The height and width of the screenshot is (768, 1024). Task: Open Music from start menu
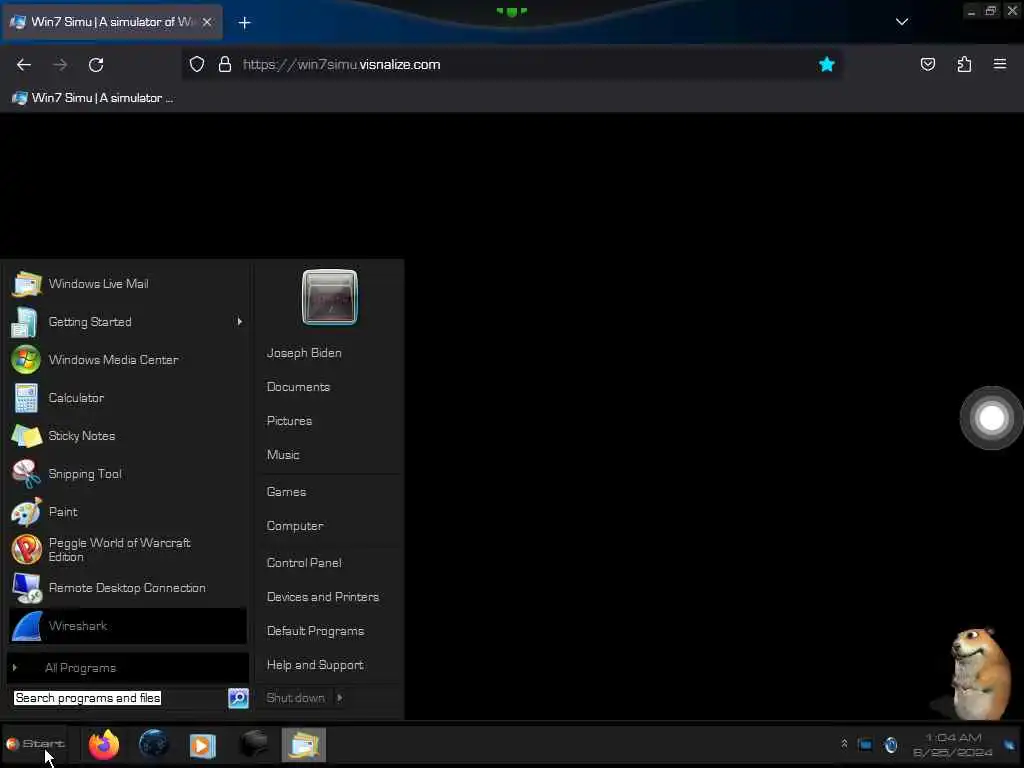pyautogui.click(x=283, y=455)
